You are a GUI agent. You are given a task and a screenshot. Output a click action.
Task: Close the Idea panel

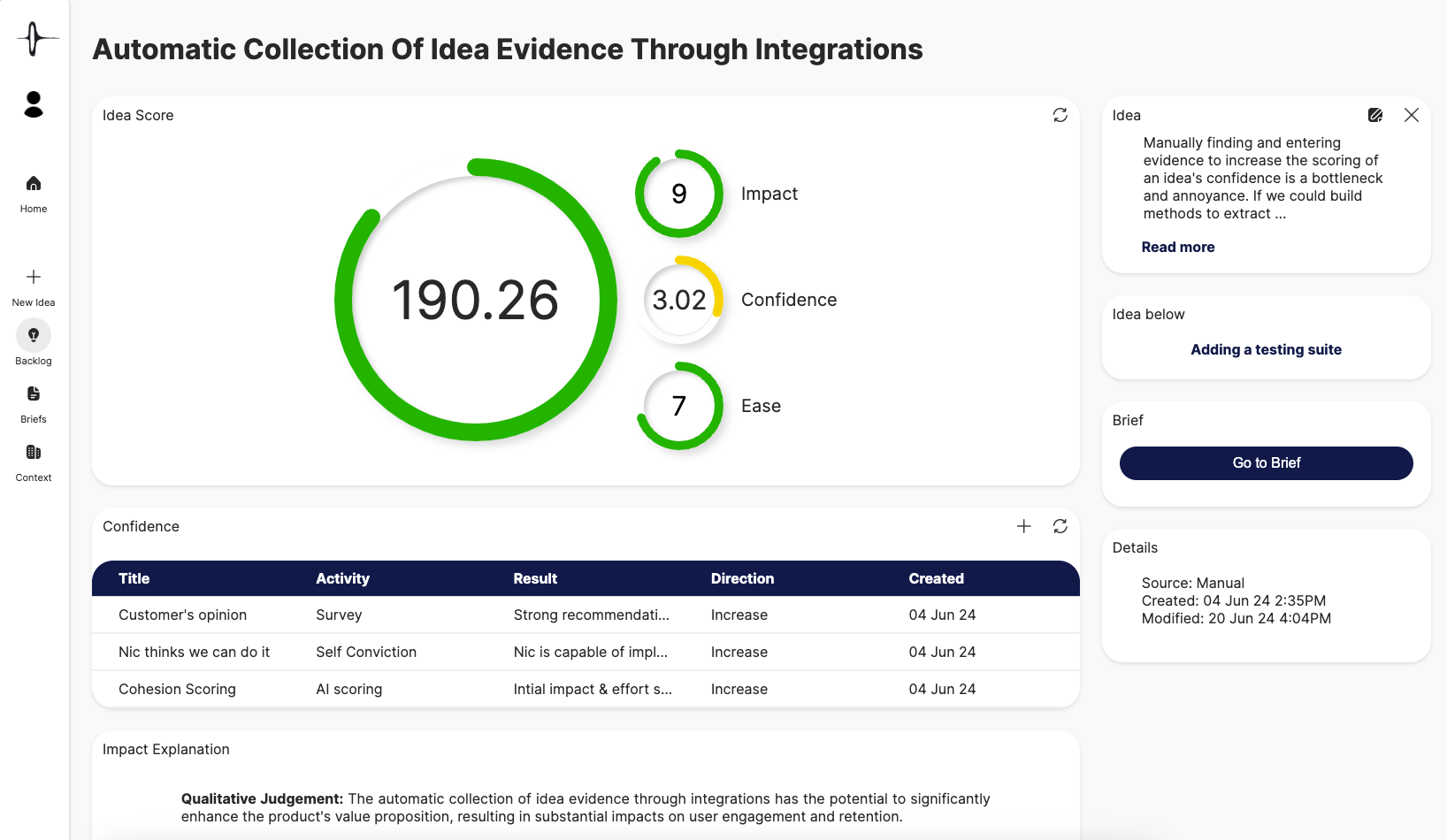pyautogui.click(x=1412, y=115)
